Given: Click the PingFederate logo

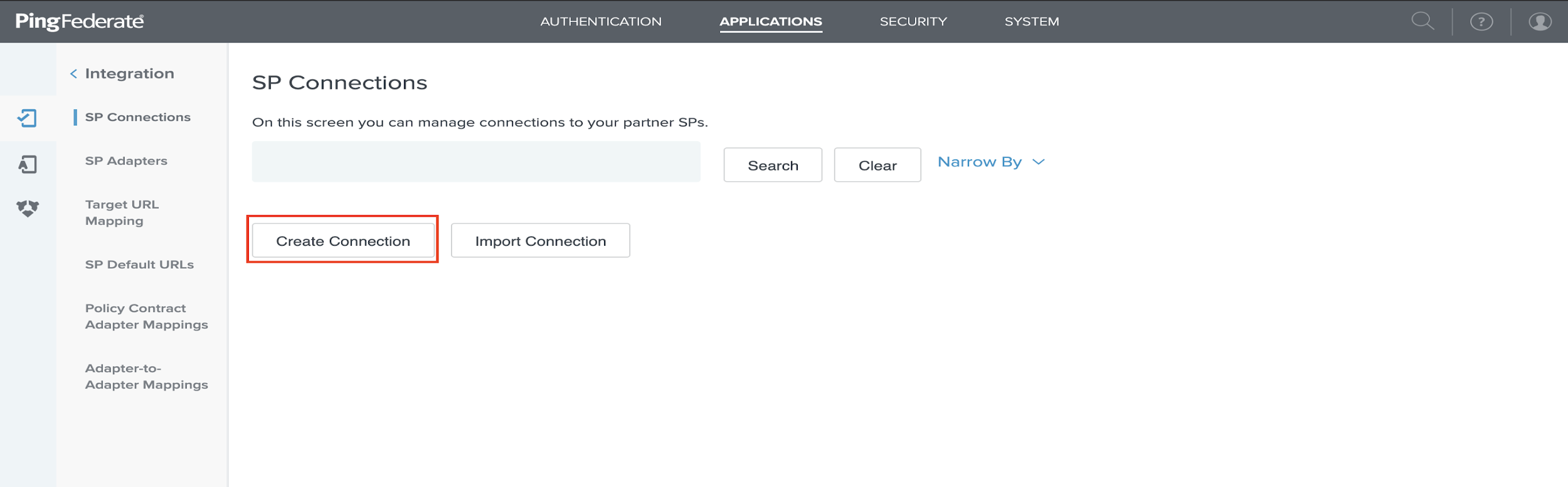Looking at the screenshot, I should point(80,21).
